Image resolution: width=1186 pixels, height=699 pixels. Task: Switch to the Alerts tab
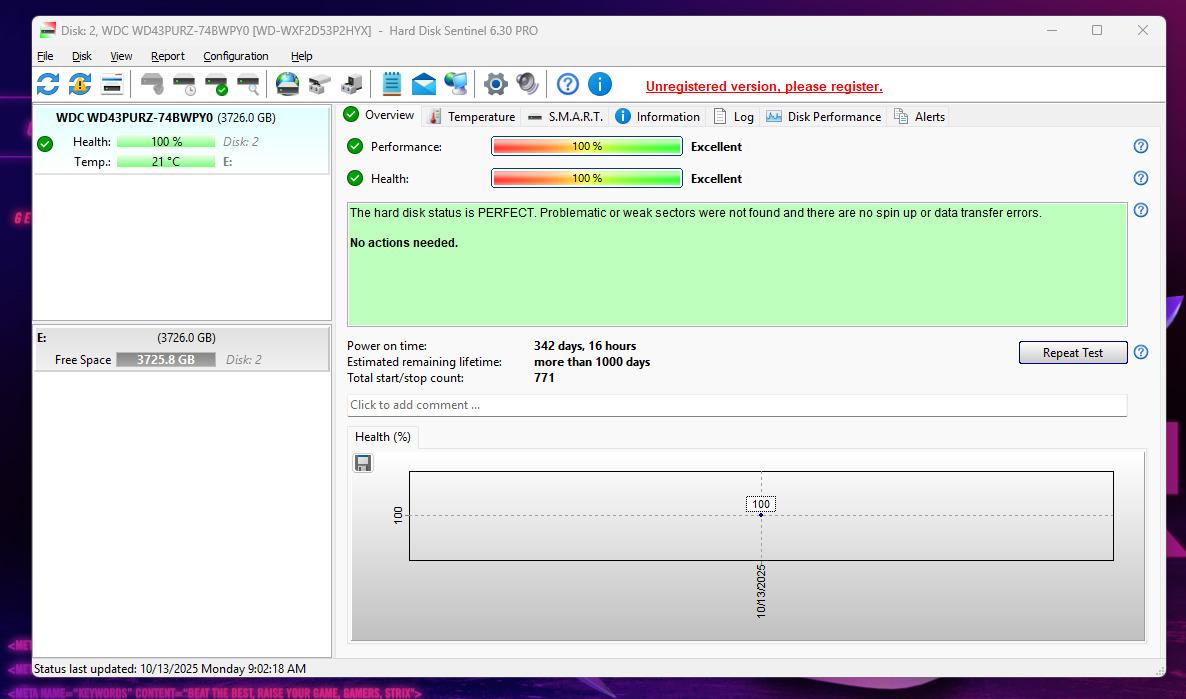919,116
